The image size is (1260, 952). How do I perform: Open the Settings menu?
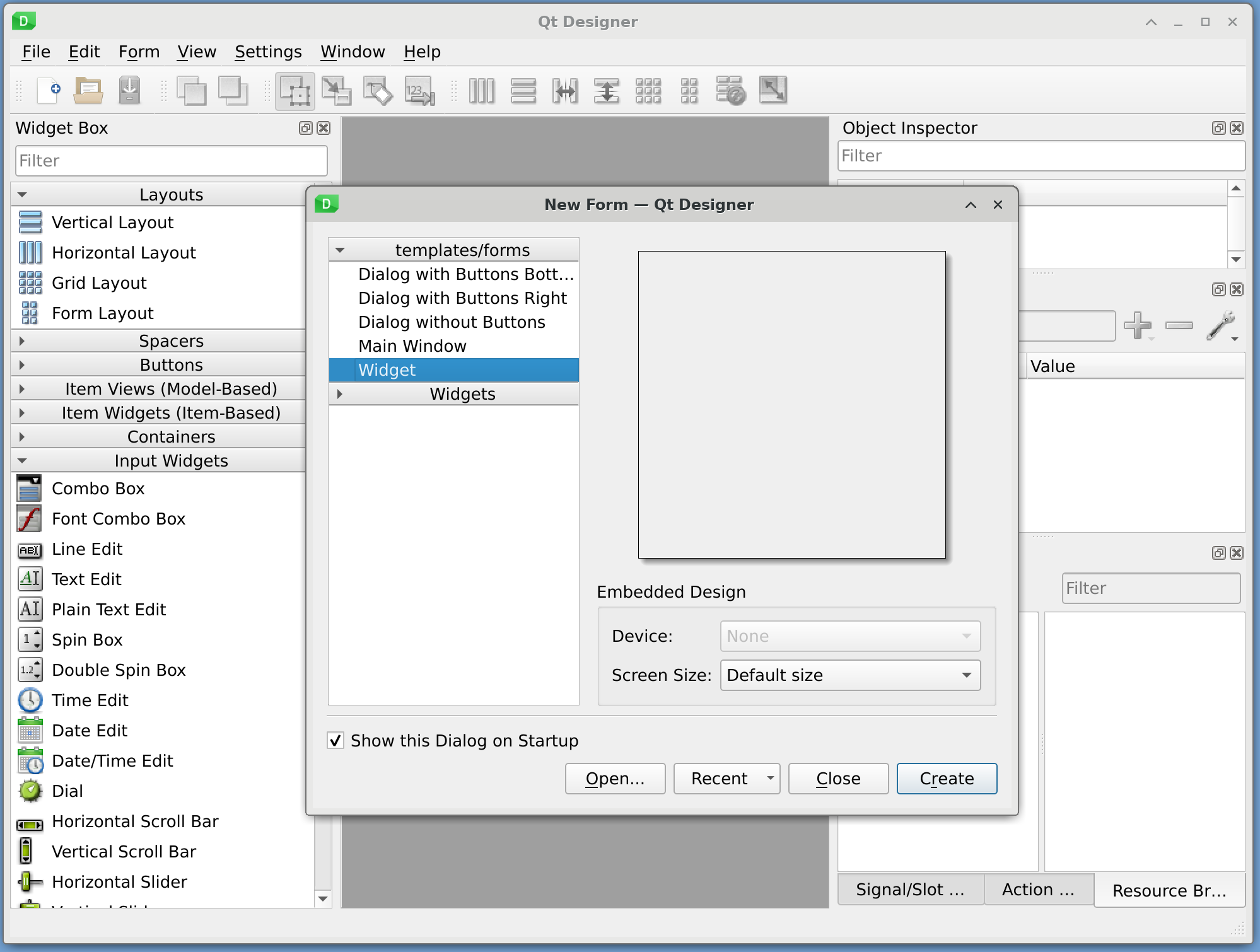click(268, 52)
